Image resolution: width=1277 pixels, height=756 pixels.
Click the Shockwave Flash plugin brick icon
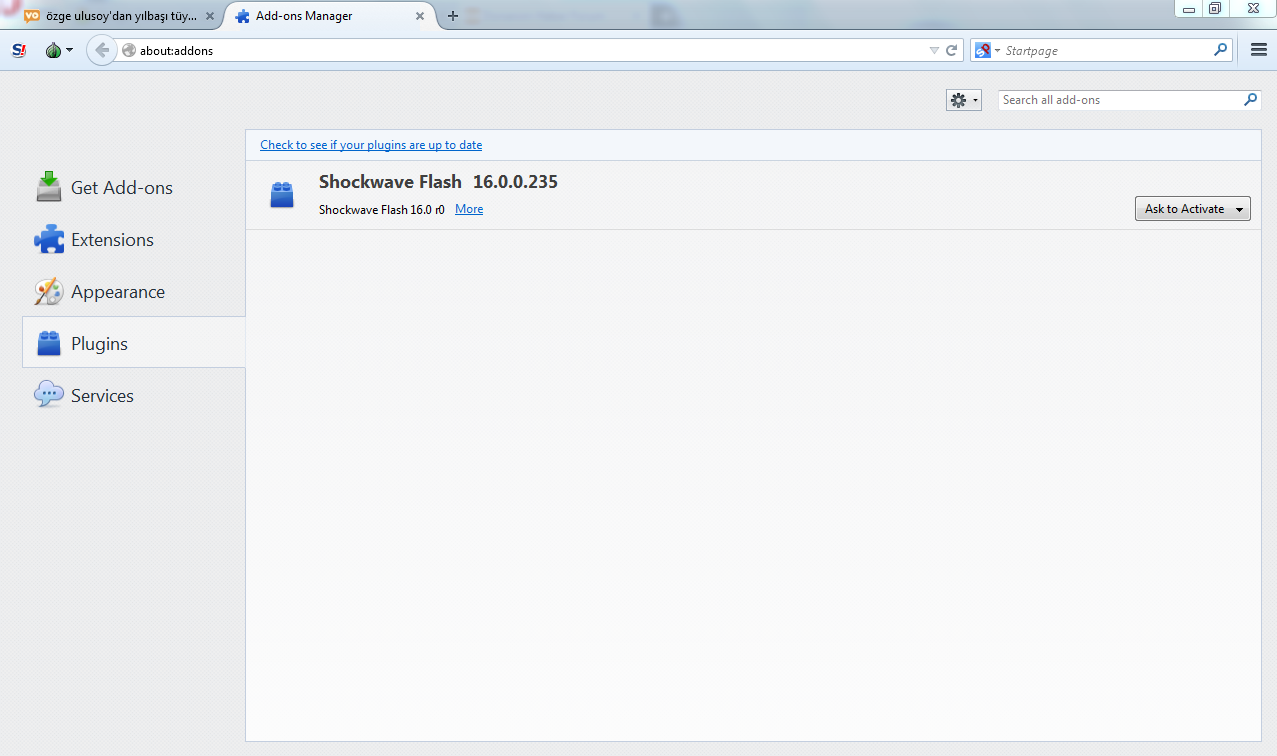click(x=282, y=195)
